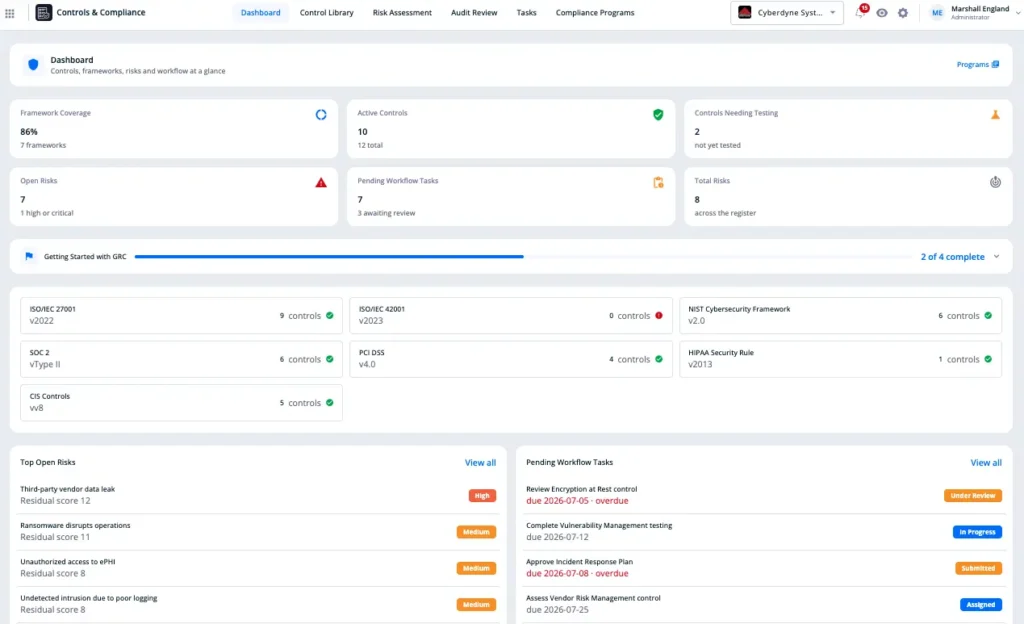The image size is (1024, 624).
Task: Open the Open Risks summary card
Action: [174, 196]
